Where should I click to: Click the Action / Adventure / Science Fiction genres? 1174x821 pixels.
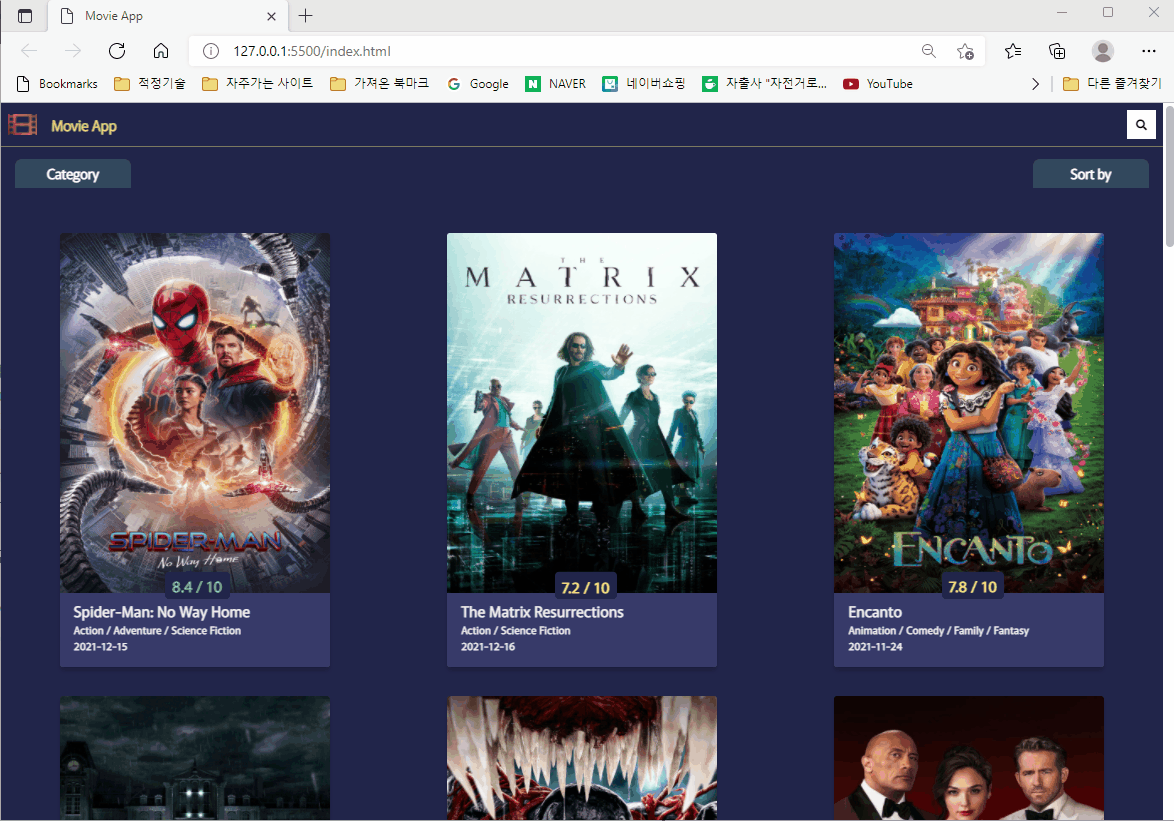[157, 630]
